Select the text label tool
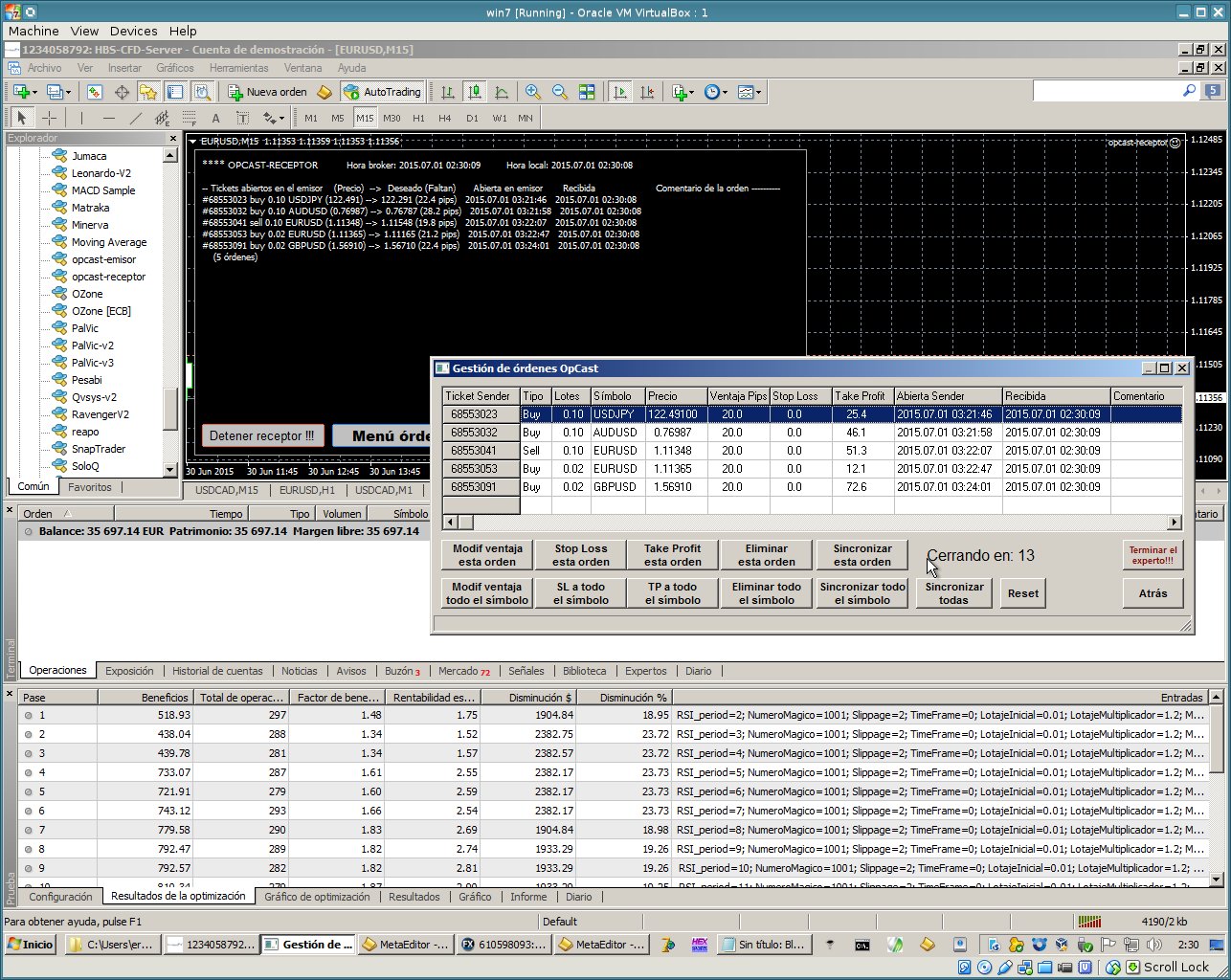The height and width of the screenshot is (980, 1231). point(242,118)
